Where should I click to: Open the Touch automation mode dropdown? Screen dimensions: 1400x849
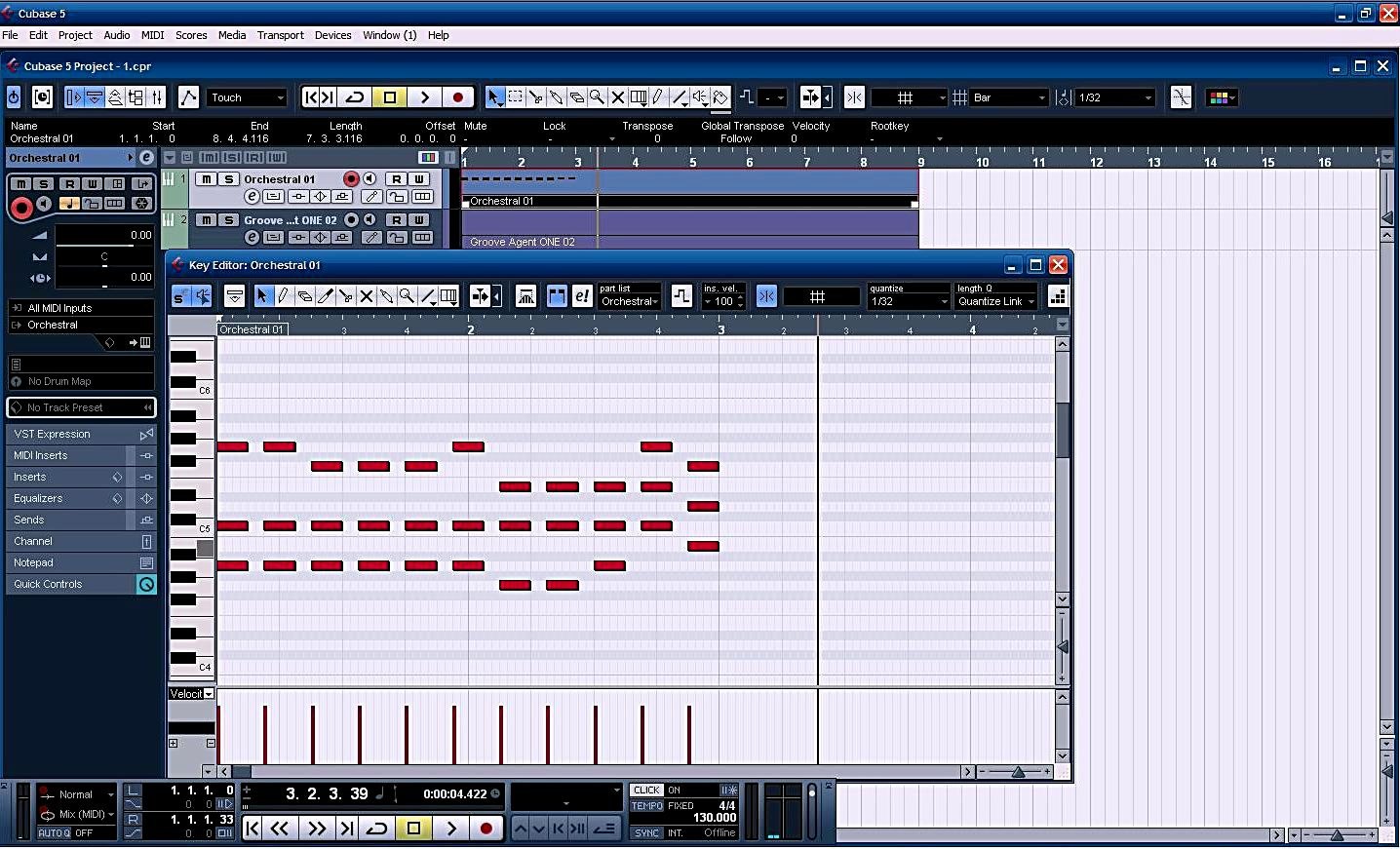[x=247, y=97]
